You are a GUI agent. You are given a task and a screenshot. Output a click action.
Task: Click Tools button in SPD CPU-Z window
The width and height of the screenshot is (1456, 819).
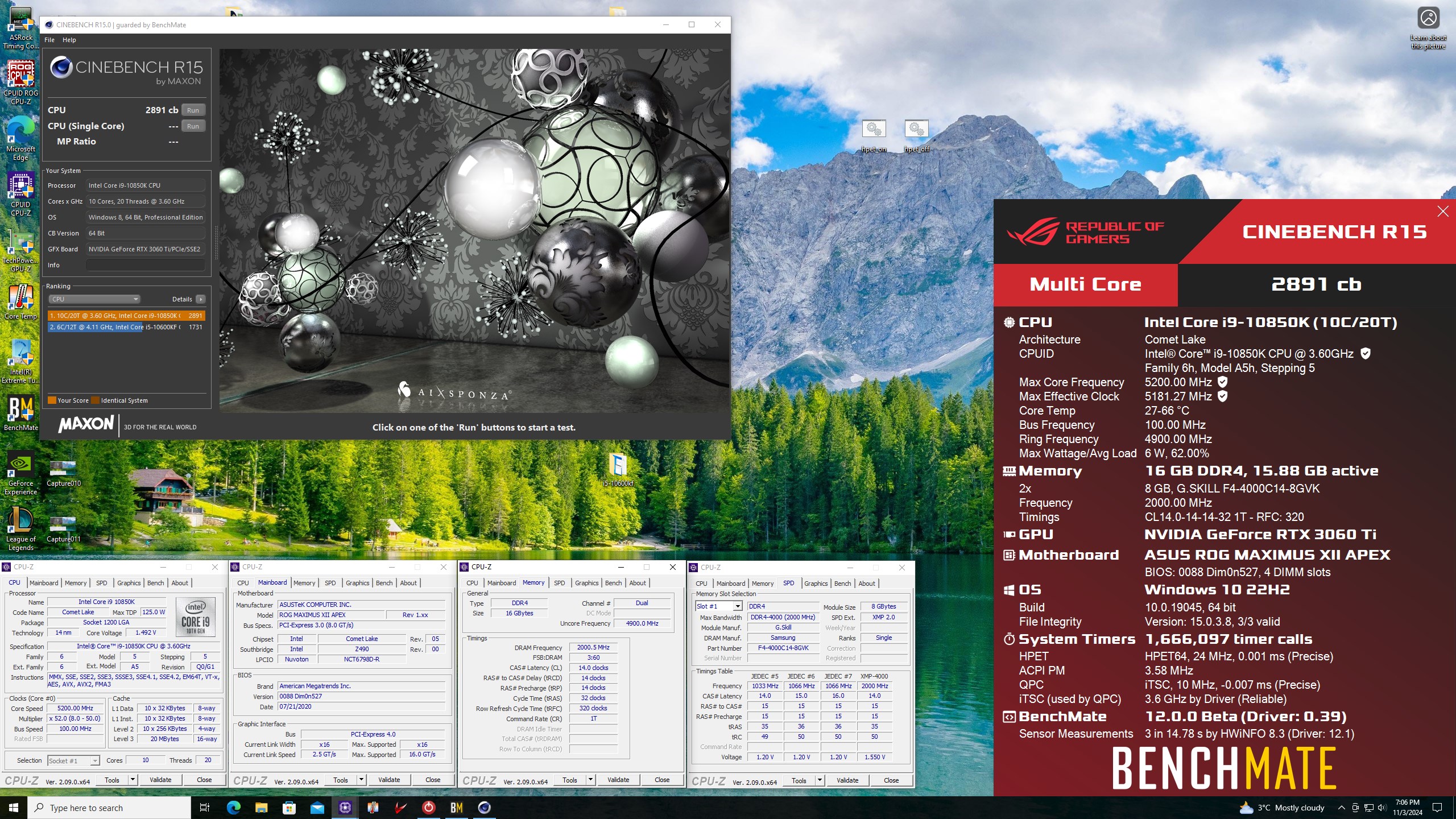click(x=799, y=780)
